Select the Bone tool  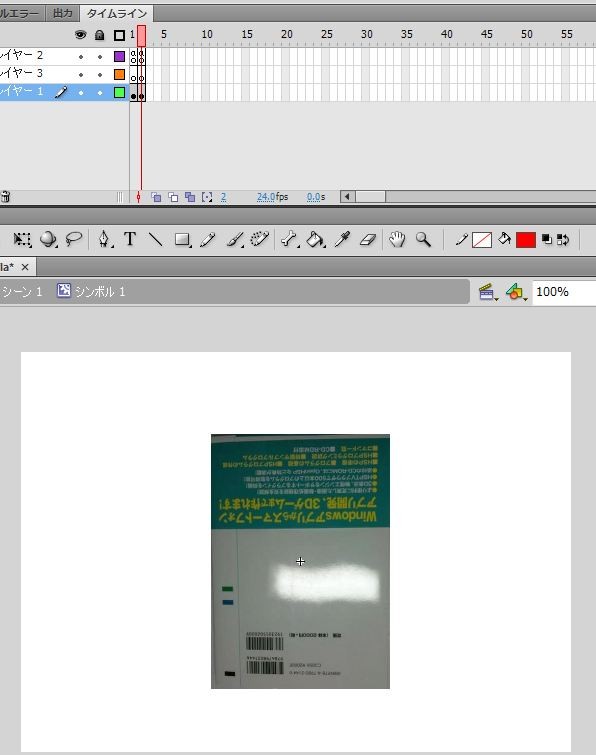289,239
